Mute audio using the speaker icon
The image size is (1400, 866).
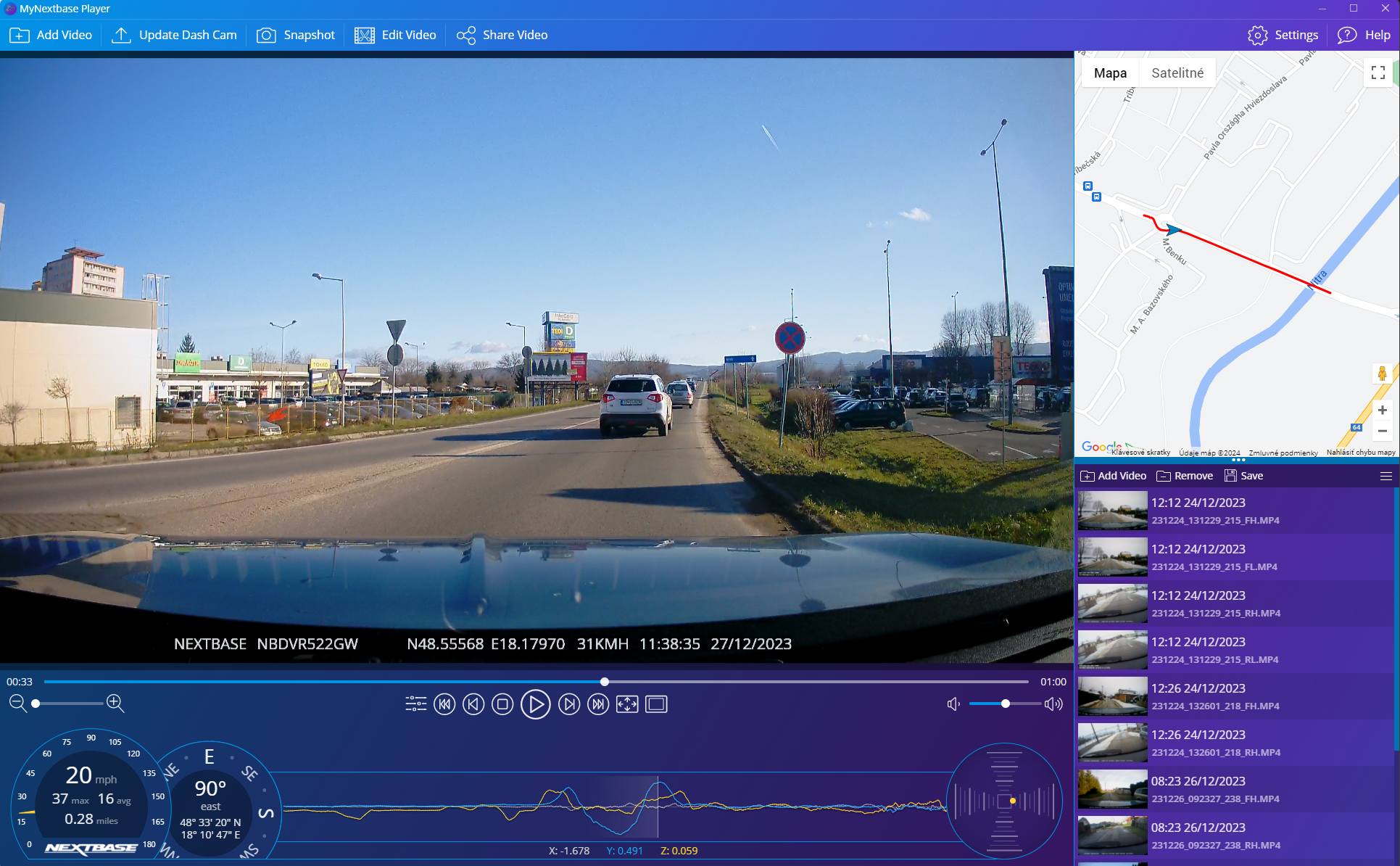[953, 704]
